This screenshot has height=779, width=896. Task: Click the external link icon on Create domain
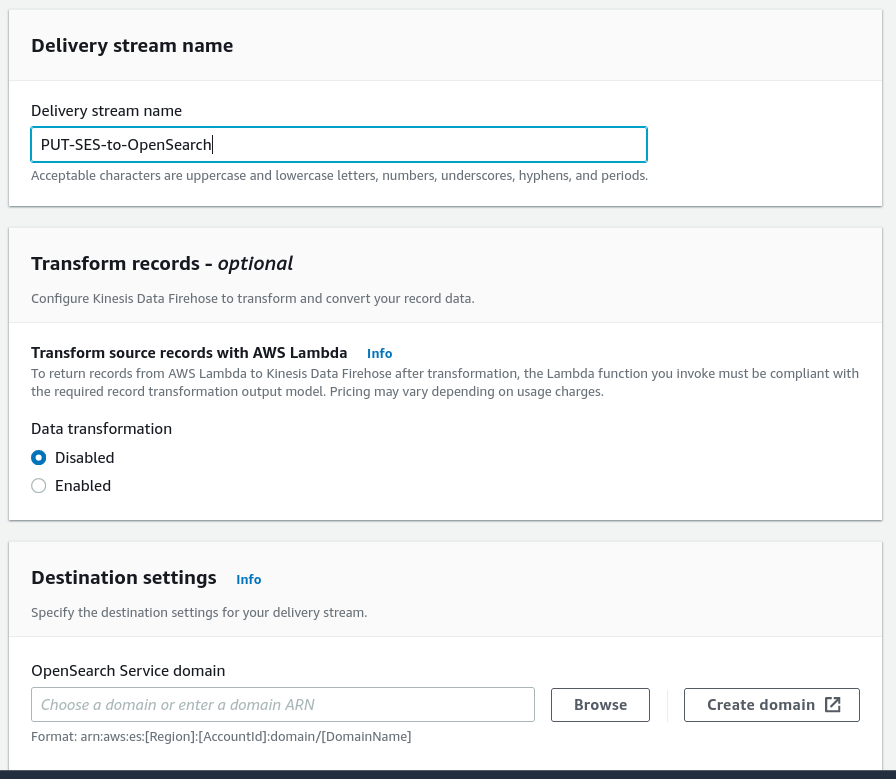click(833, 705)
